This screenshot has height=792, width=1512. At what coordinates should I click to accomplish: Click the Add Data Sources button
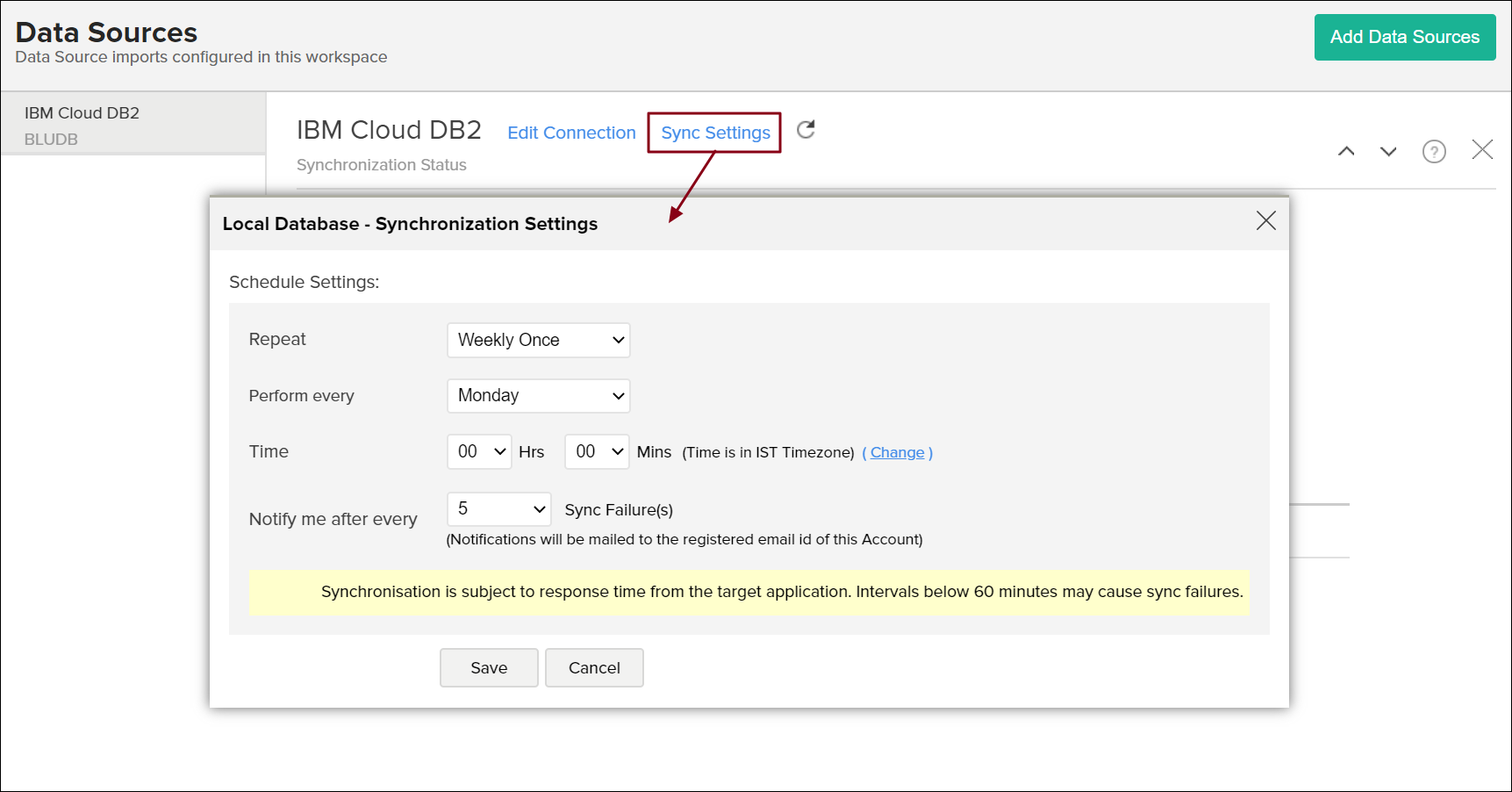tap(1404, 37)
